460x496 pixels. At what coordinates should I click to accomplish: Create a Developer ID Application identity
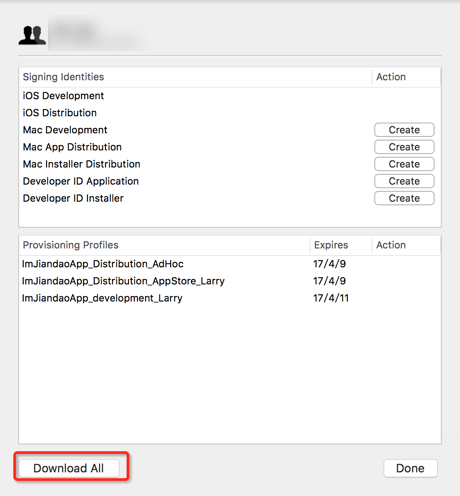(404, 181)
